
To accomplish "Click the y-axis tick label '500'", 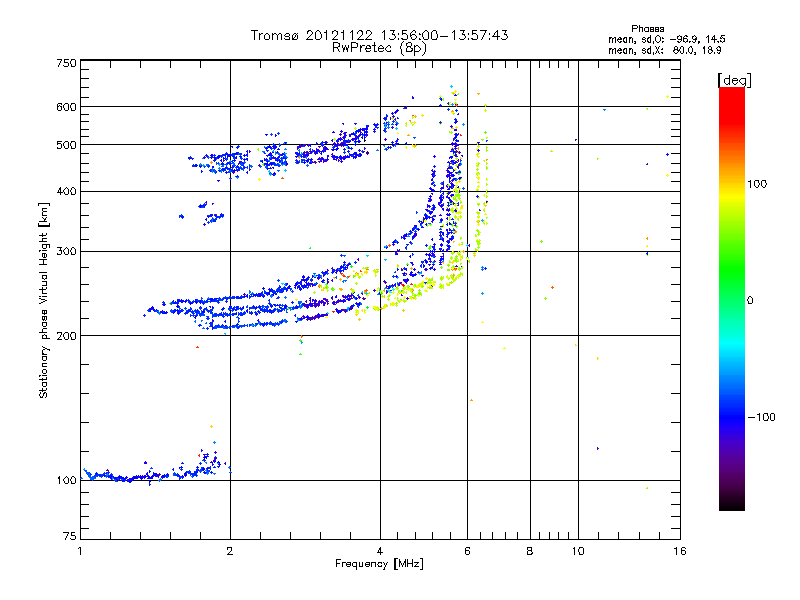I will click(x=66, y=145).
